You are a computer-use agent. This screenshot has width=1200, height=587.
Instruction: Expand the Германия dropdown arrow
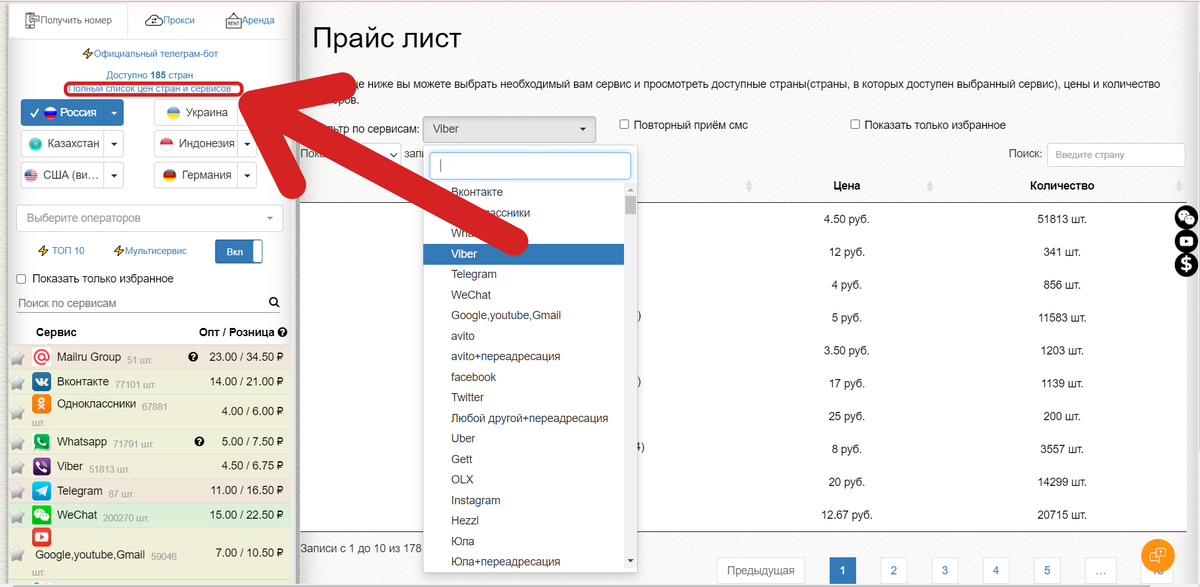click(x=246, y=175)
